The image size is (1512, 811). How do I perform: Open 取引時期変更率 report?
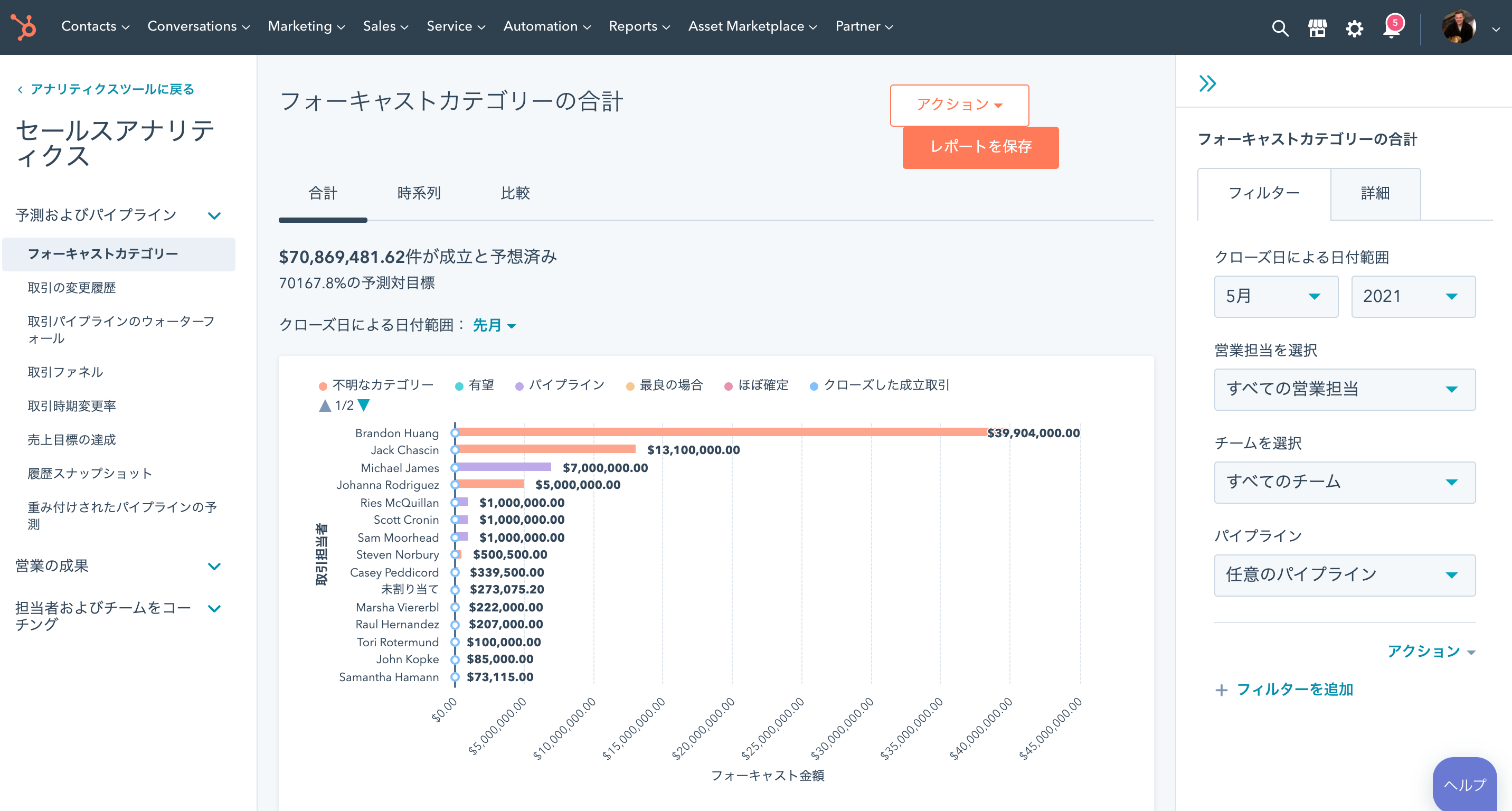point(72,405)
